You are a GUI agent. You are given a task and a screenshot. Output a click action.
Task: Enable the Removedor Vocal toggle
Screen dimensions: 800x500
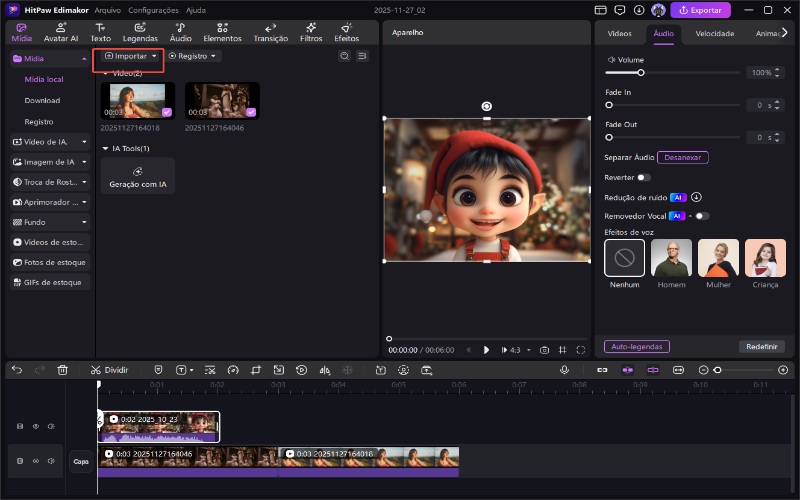702,216
